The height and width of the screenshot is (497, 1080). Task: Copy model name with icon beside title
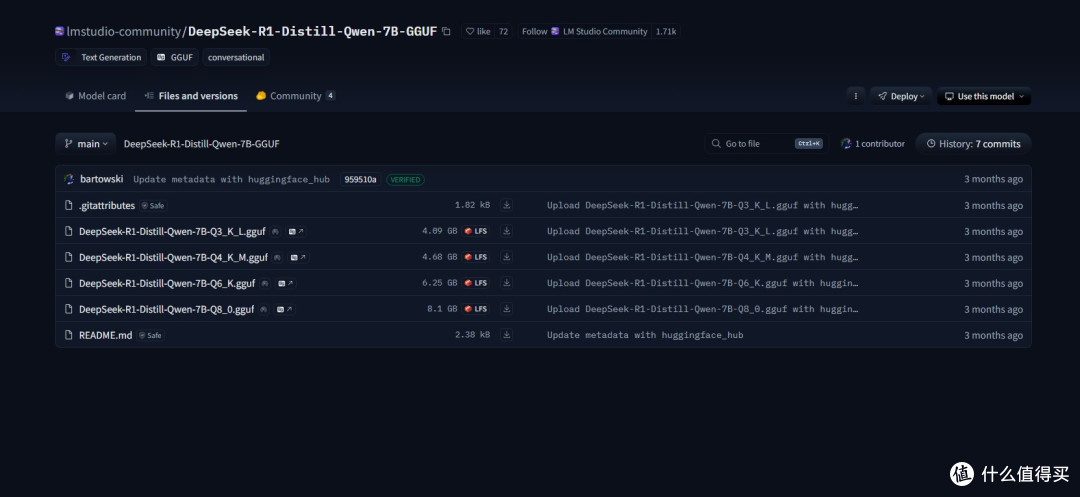[x=446, y=32]
